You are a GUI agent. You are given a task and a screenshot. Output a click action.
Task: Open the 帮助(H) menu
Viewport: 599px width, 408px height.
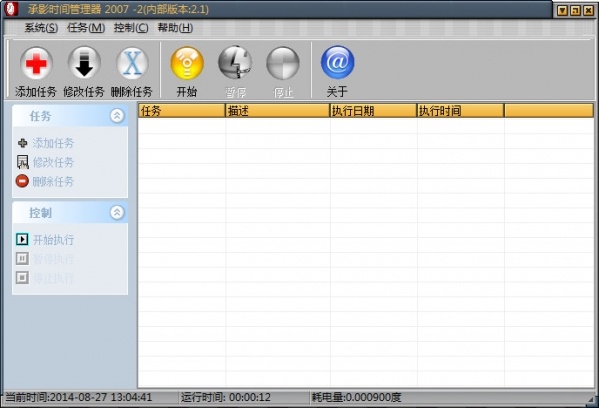coord(175,28)
